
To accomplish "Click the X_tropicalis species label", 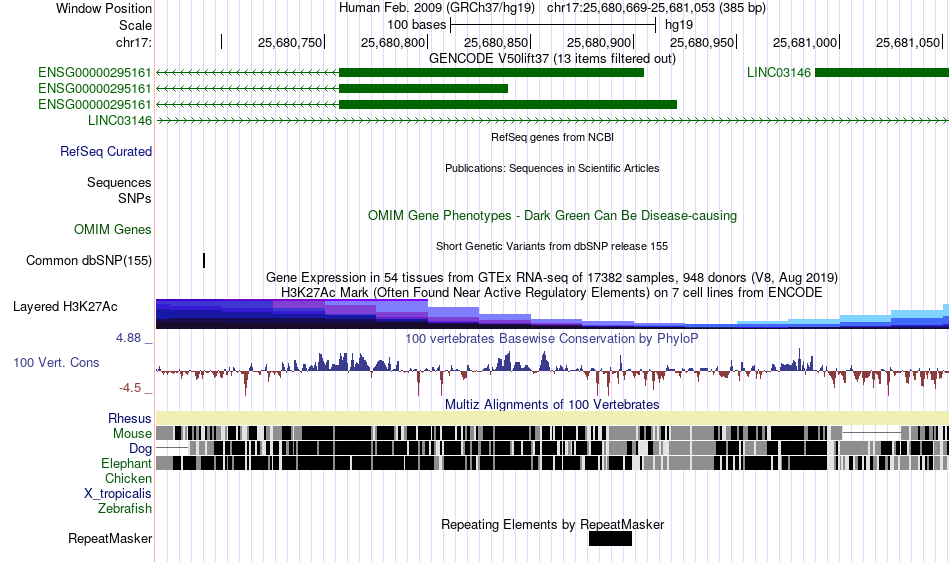I will tap(118, 494).
